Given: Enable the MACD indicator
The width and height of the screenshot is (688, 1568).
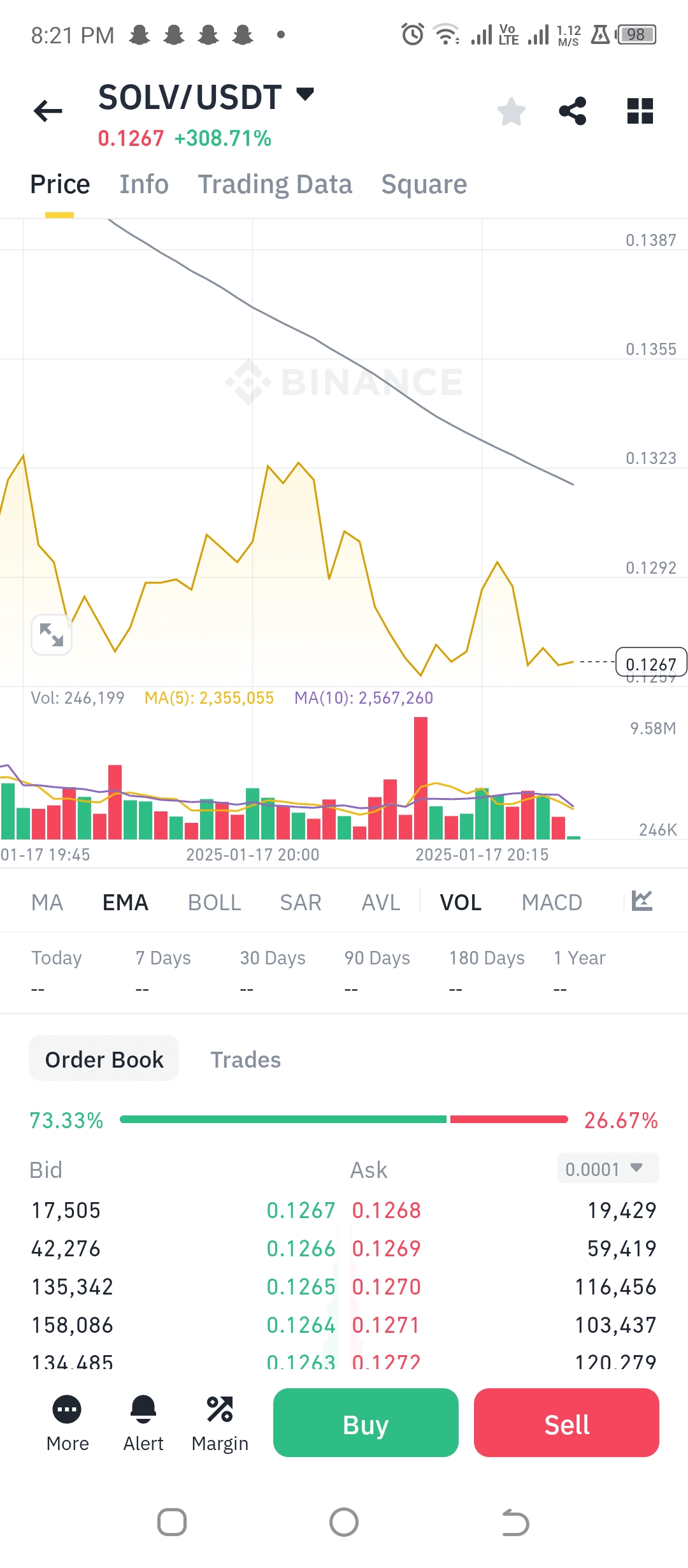Looking at the screenshot, I should 552,903.
